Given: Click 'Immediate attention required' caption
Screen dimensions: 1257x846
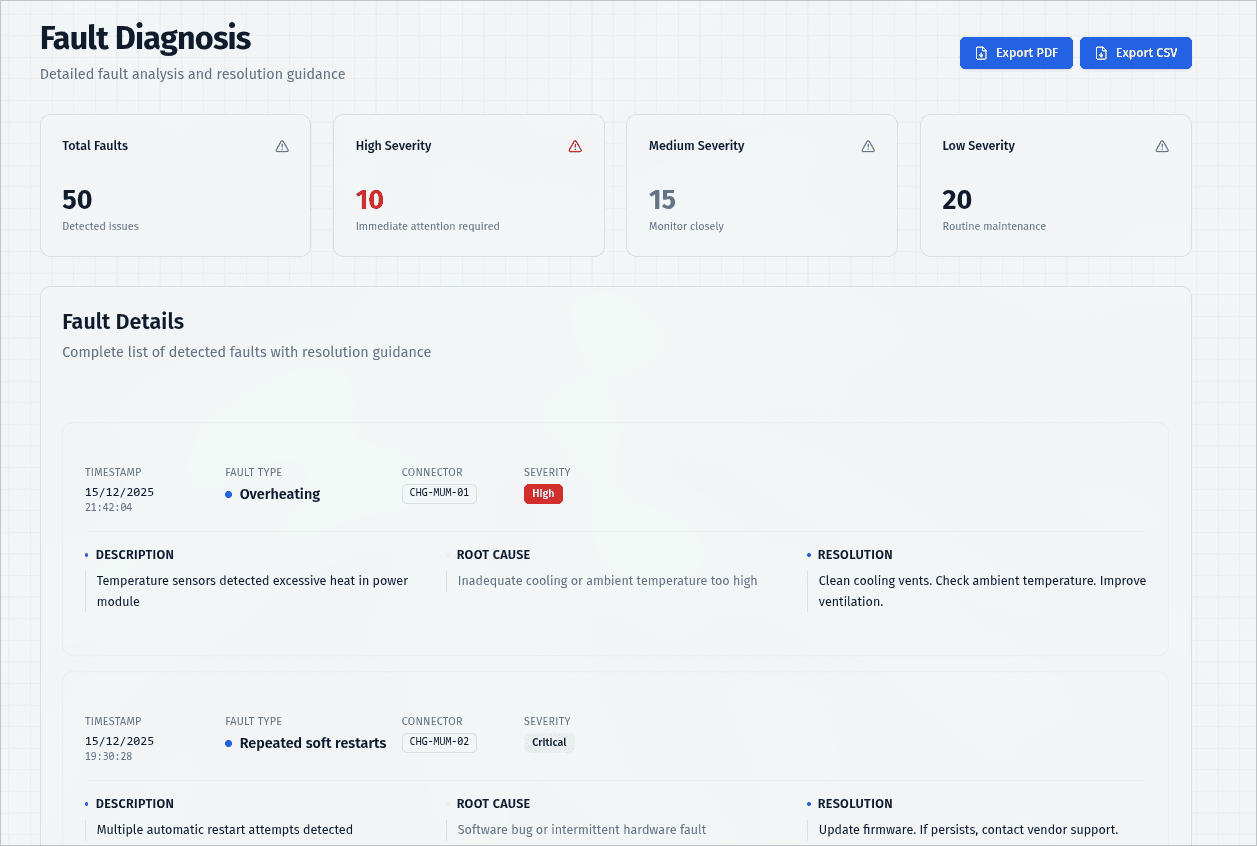Looking at the screenshot, I should tap(428, 226).
